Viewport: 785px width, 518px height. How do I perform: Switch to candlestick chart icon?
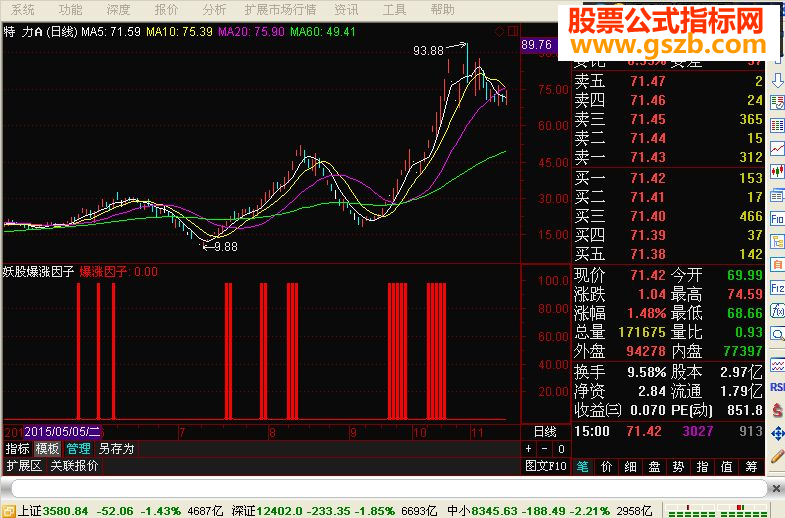(x=777, y=172)
